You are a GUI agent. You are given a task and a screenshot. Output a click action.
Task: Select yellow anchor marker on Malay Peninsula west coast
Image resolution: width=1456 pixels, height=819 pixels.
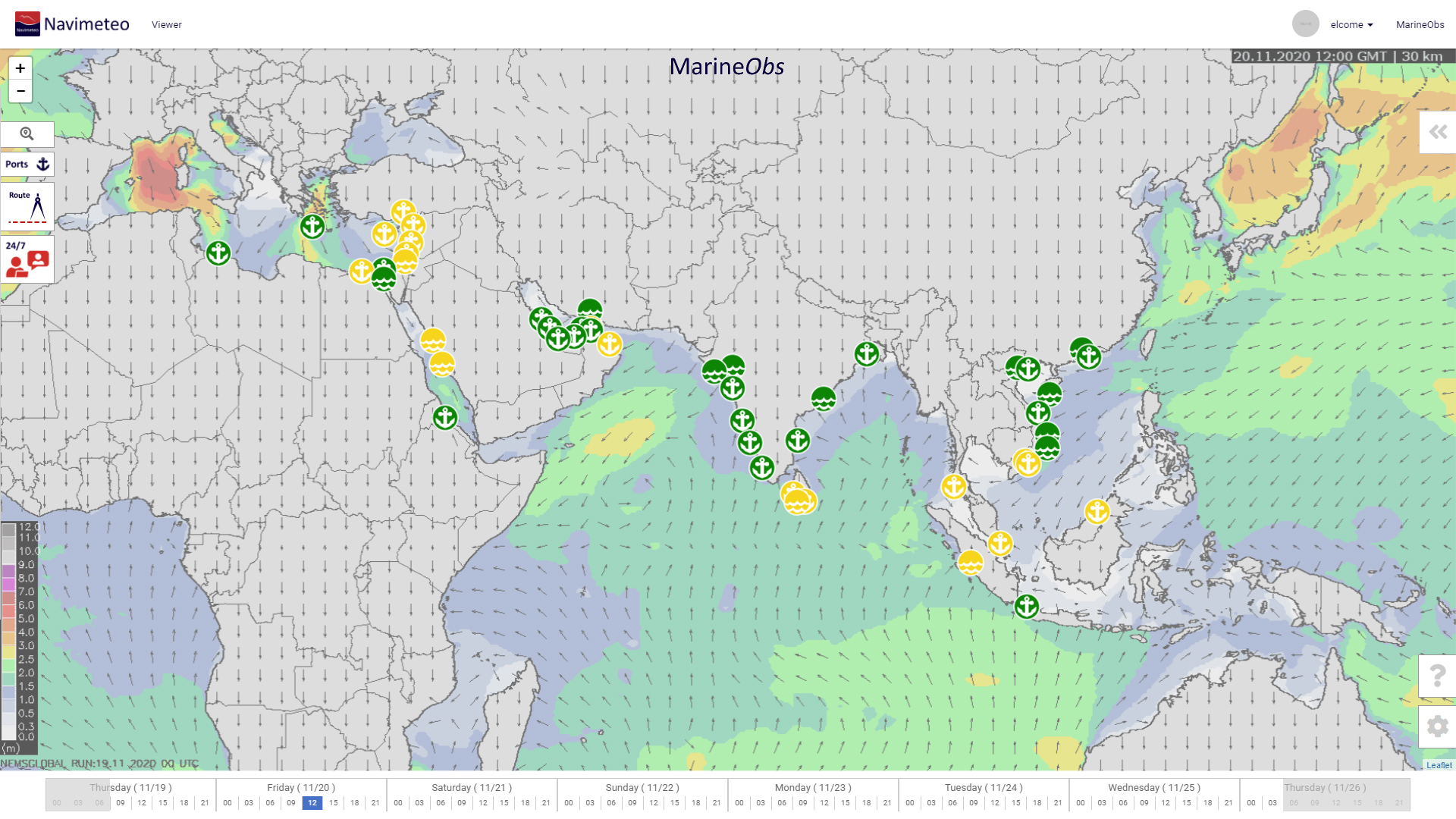coord(954,487)
